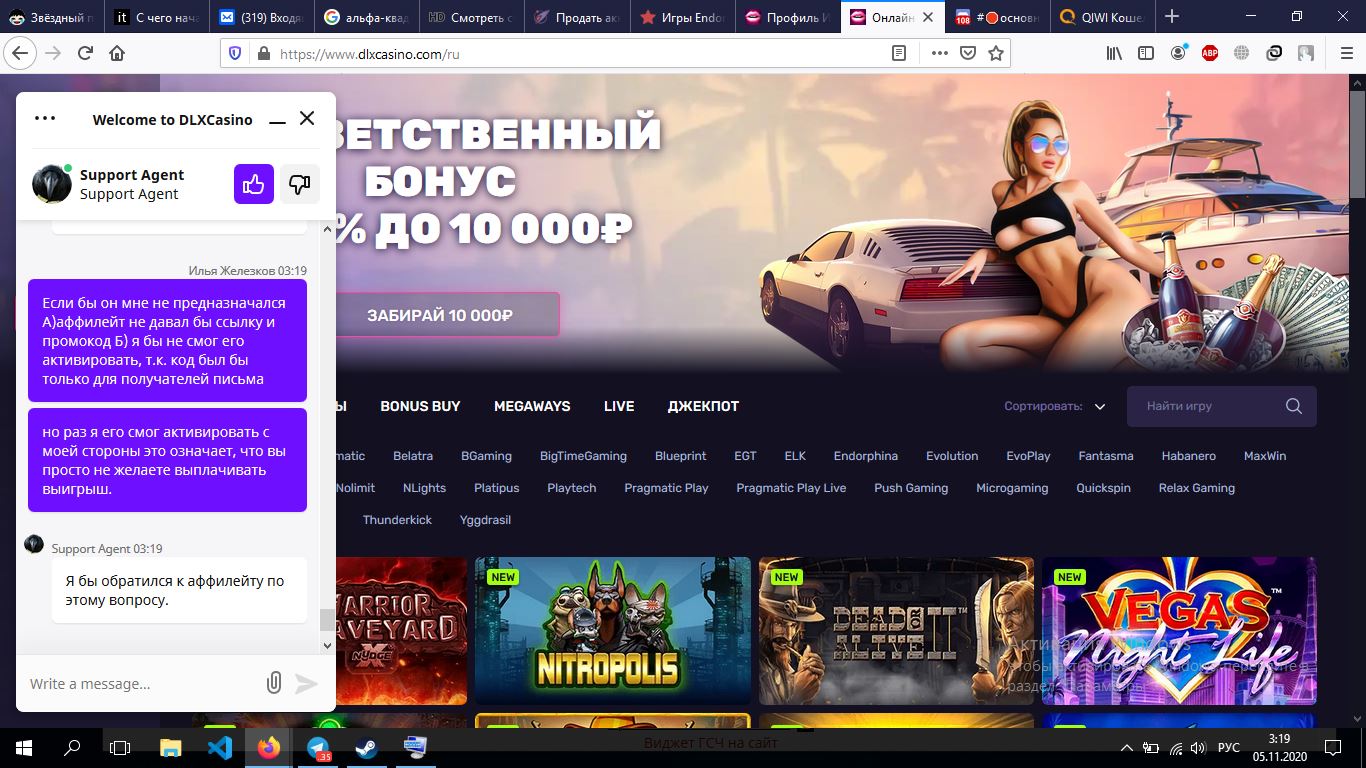Open Visual Studio Code from taskbar

[219, 747]
